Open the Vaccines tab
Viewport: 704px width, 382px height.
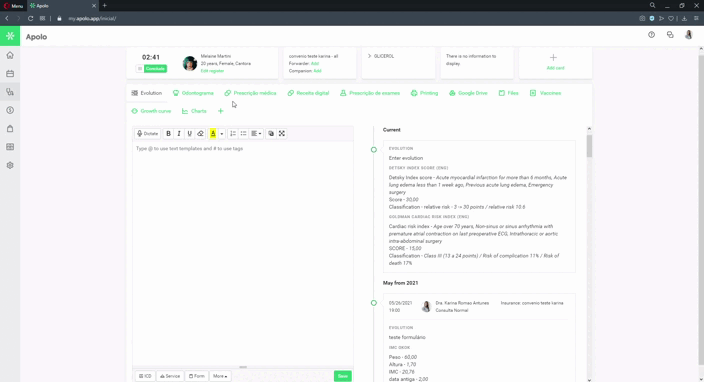(x=546, y=93)
